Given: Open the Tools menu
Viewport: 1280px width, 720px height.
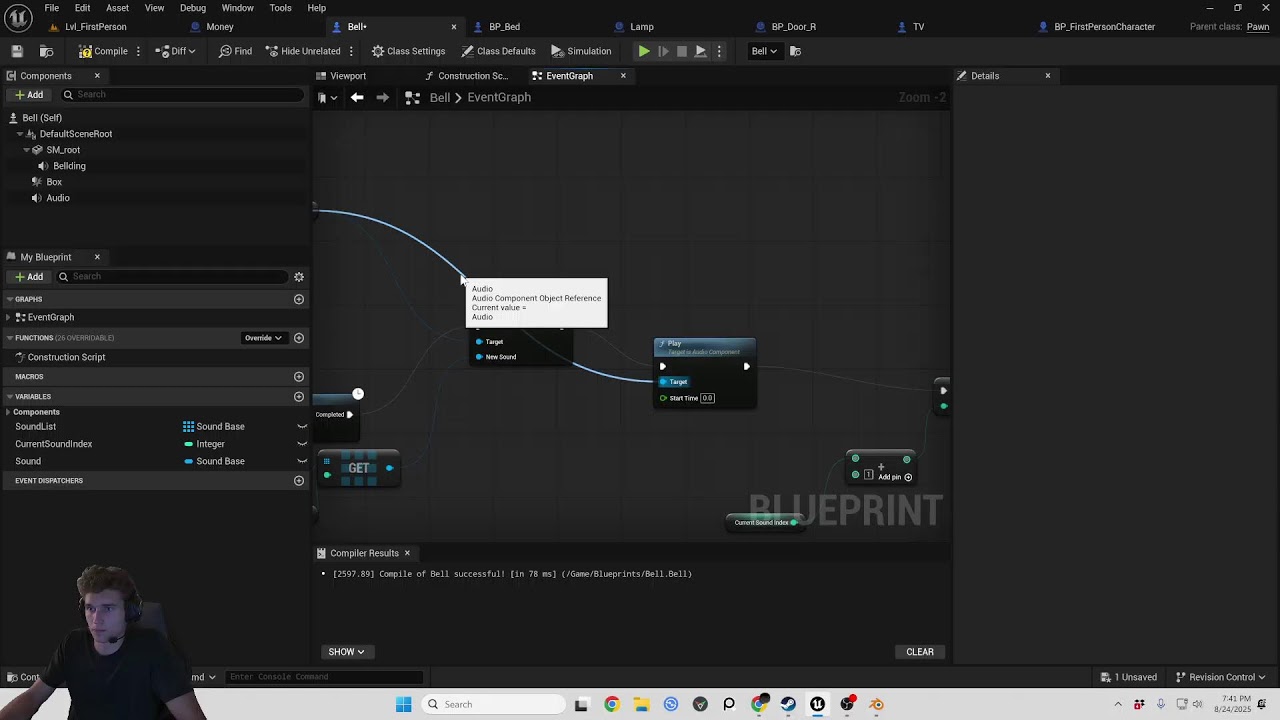Looking at the screenshot, I should coord(280,8).
